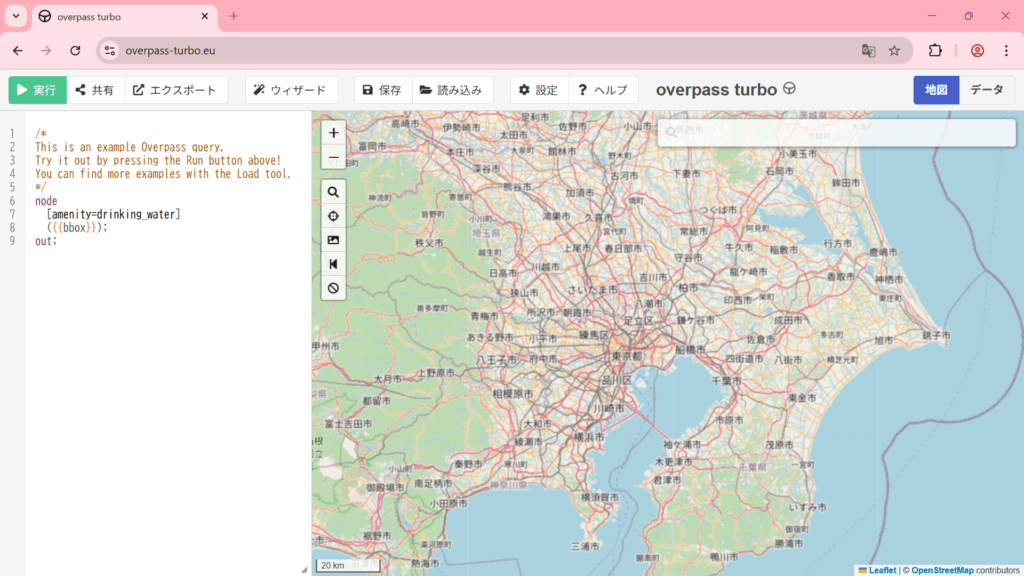
Task: Go forward in browser
Action: tap(46, 50)
